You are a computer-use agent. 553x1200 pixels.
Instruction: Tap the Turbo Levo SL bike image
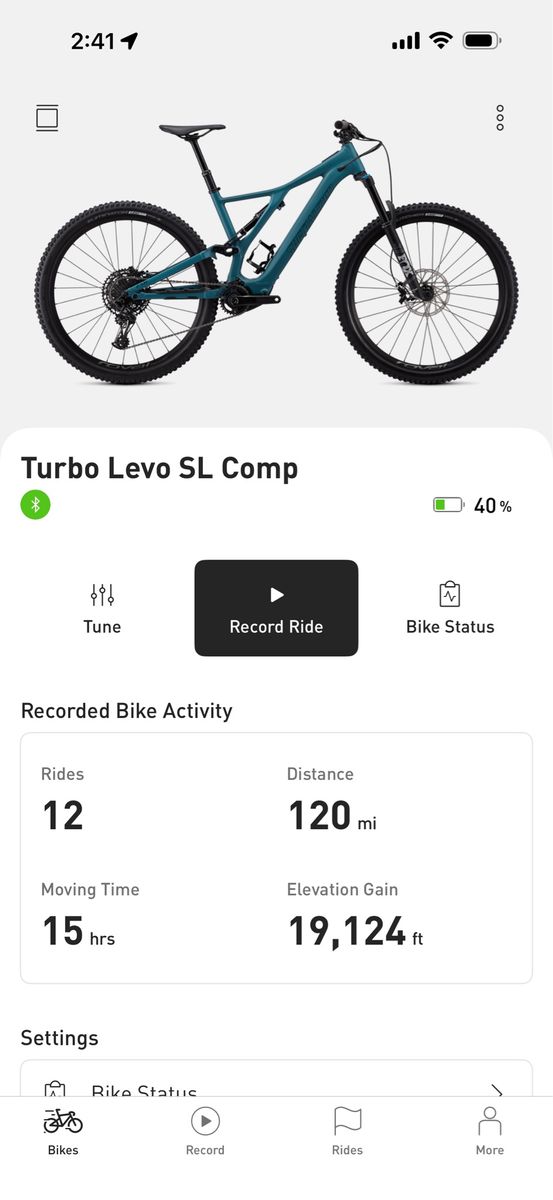[276, 252]
